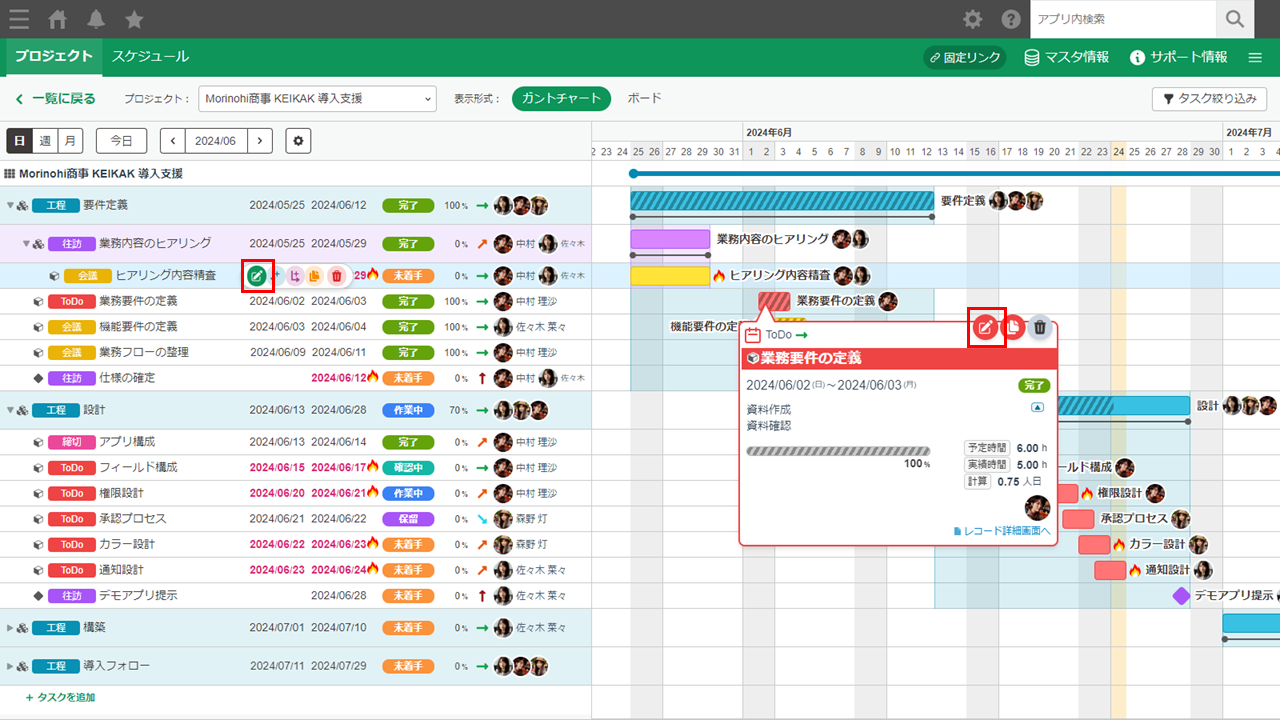Click the 作業中 status badge of 設計

click(x=408, y=410)
